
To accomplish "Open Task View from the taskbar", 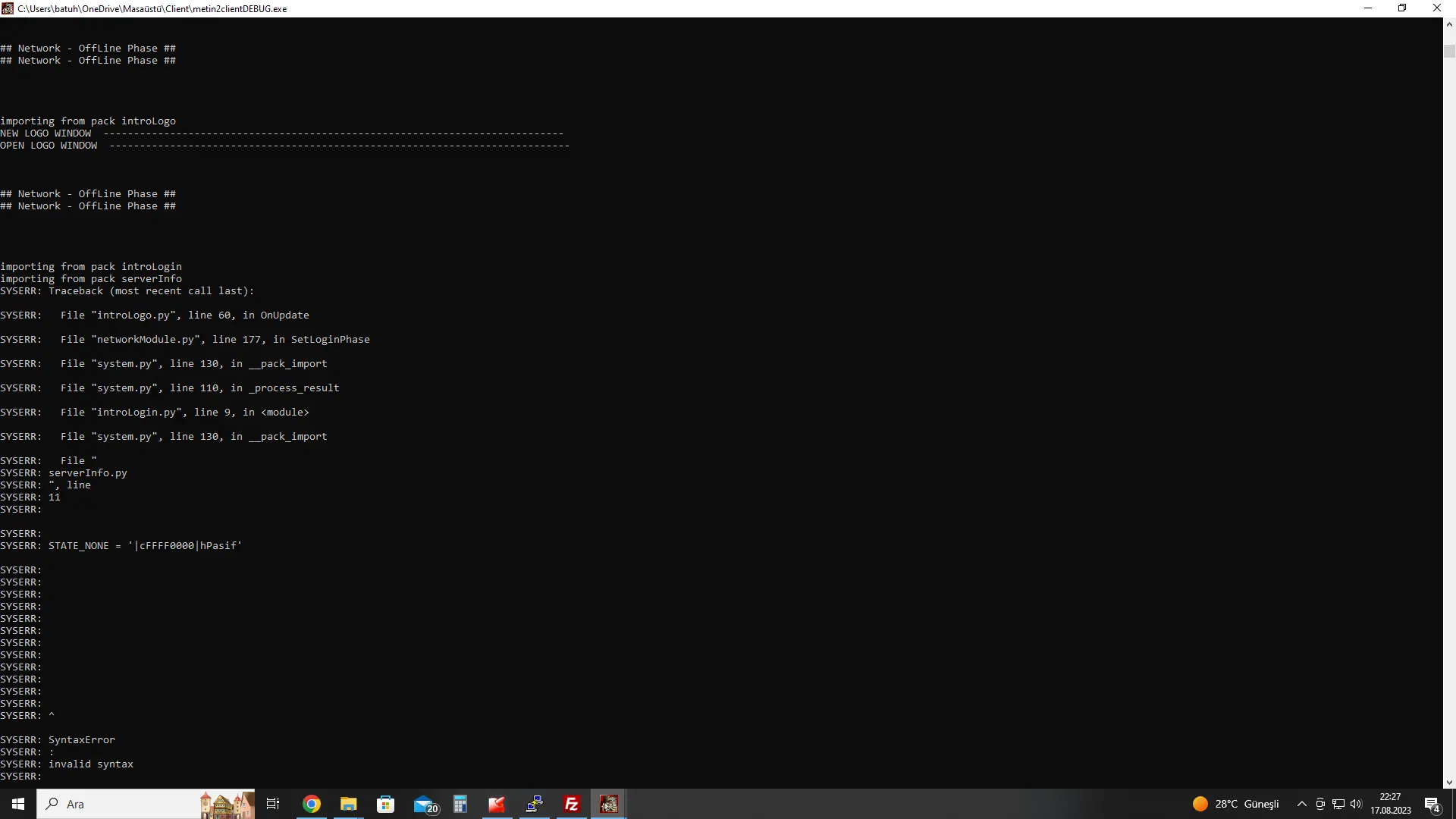I will (273, 804).
